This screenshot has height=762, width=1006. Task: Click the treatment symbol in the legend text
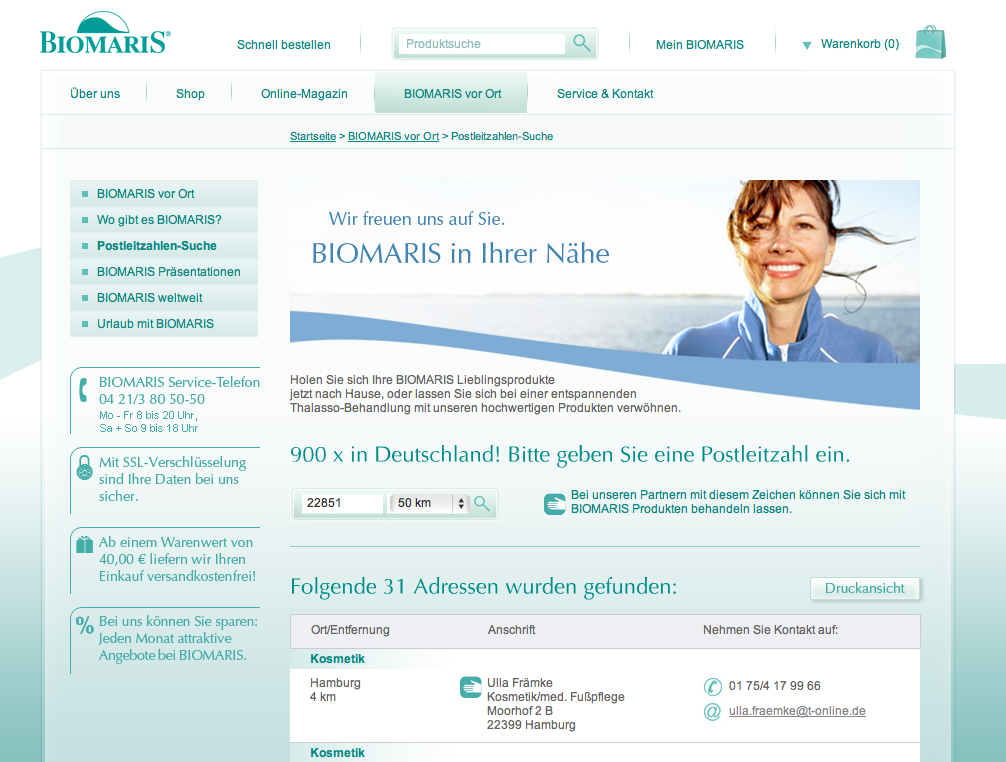coord(554,504)
